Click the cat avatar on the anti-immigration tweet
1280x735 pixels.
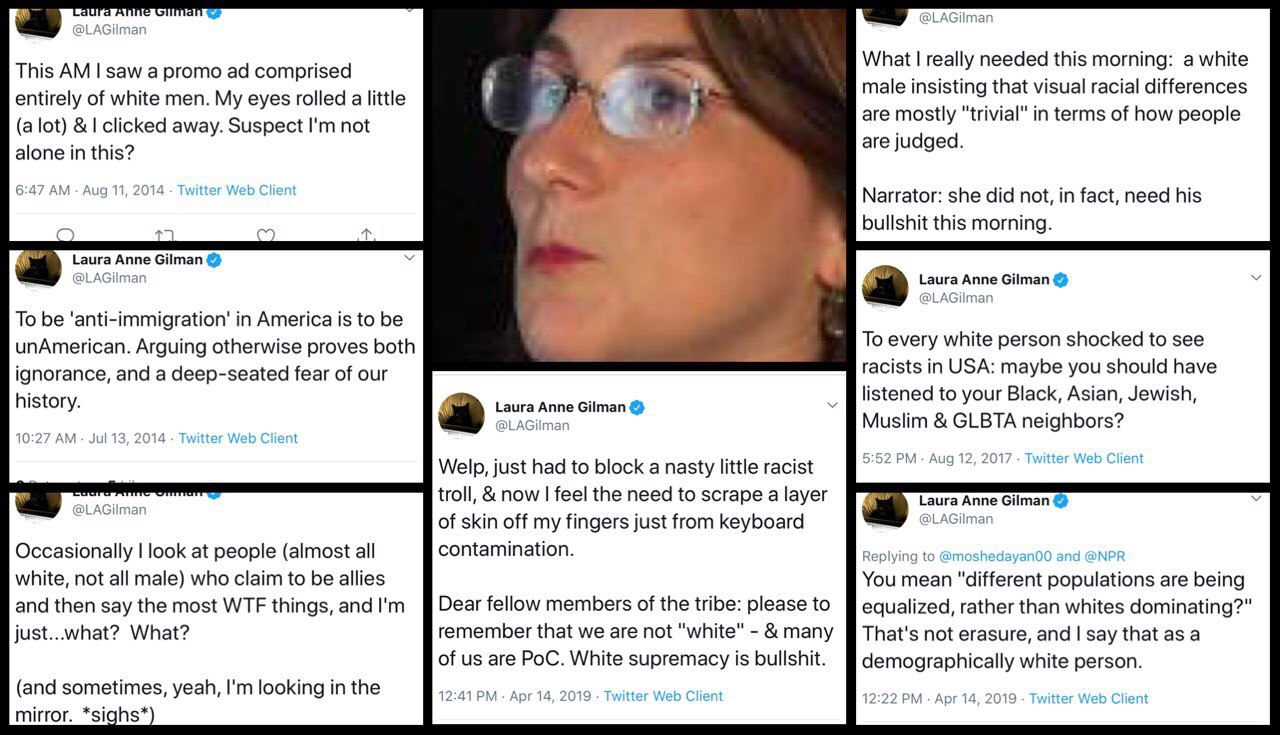click(x=39, y=268)
